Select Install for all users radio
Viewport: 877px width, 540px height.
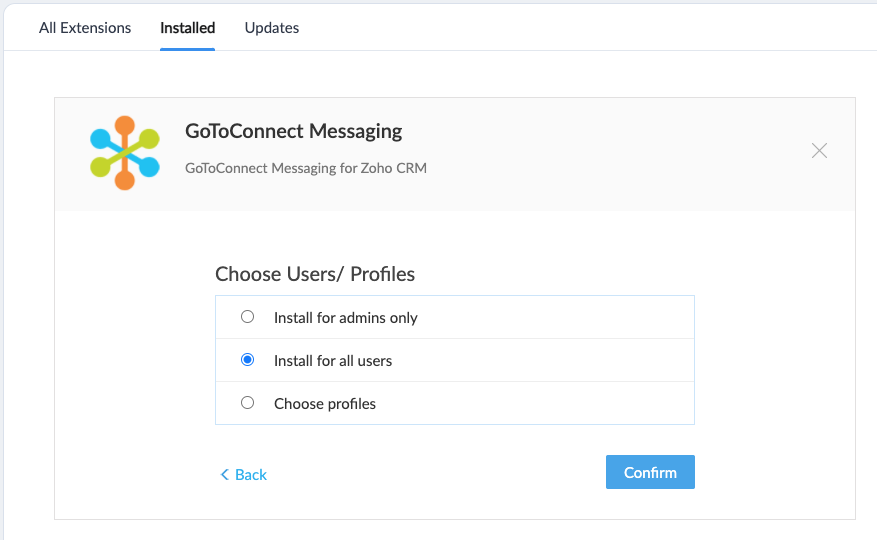(x=247, y=360)
